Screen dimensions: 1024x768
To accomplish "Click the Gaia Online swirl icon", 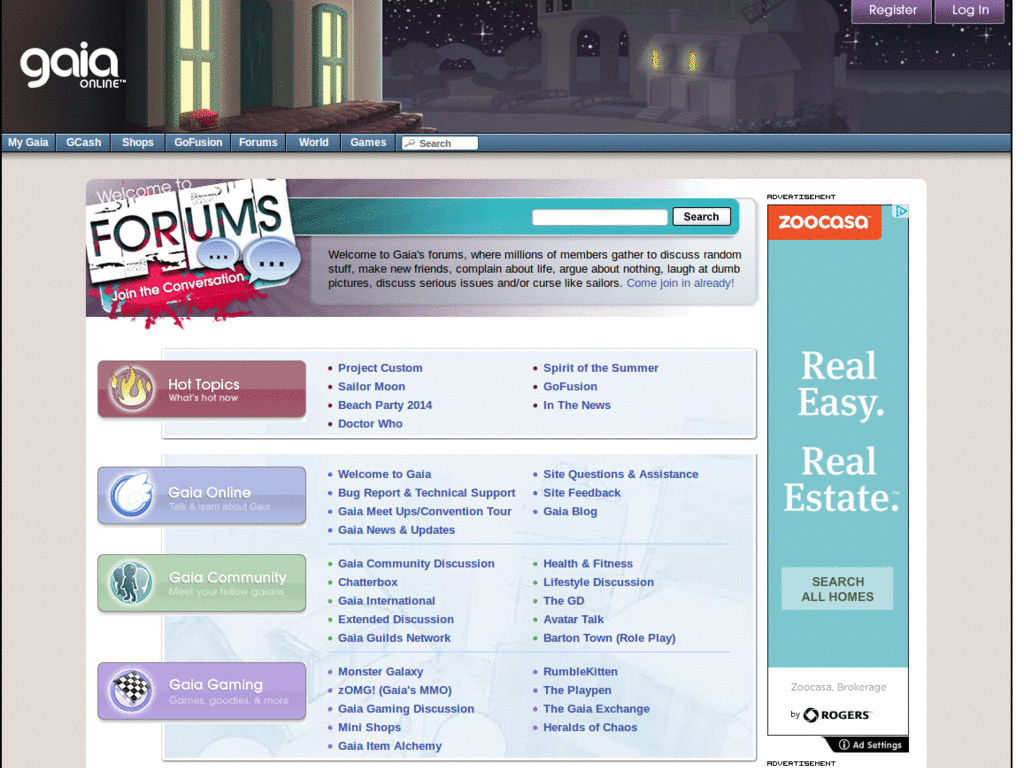I will click(x=131, y=494).
